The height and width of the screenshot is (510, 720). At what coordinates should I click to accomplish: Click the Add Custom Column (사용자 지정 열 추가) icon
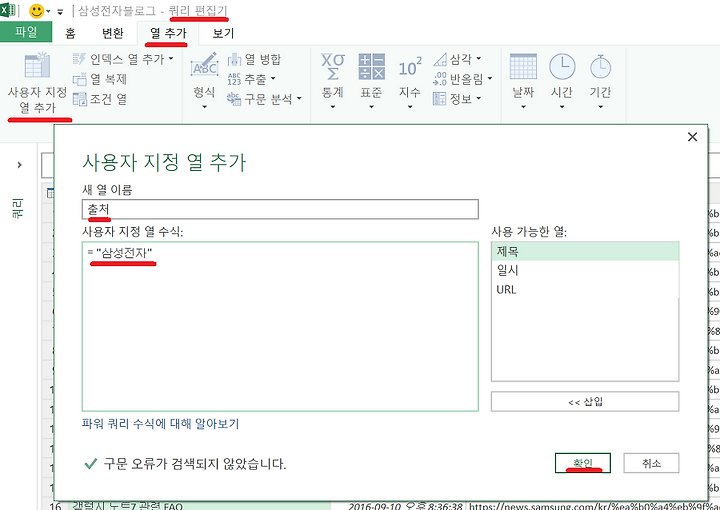click(37, 66)
